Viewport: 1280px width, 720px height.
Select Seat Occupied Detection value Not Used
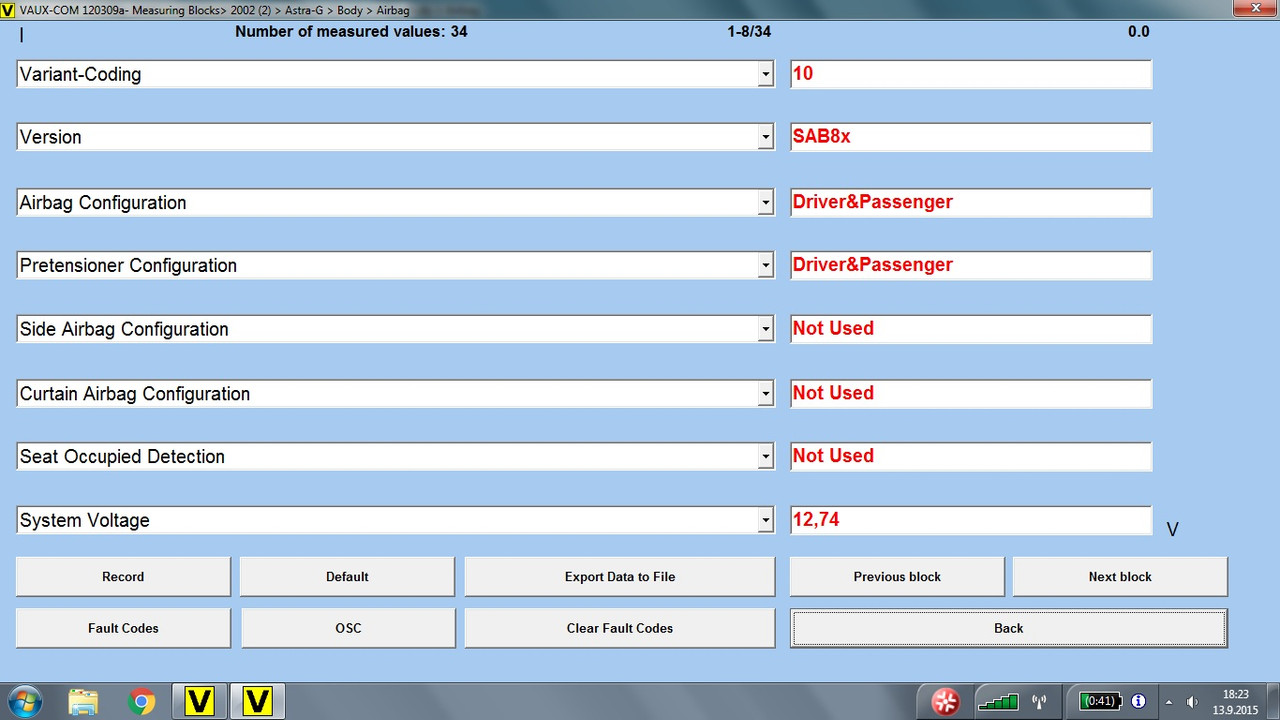tap(971, 456)
